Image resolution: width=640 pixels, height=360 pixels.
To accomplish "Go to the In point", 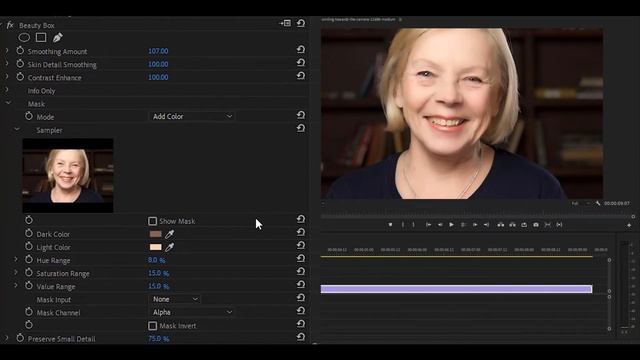I will pyautogui.click(x=429, y=224).
